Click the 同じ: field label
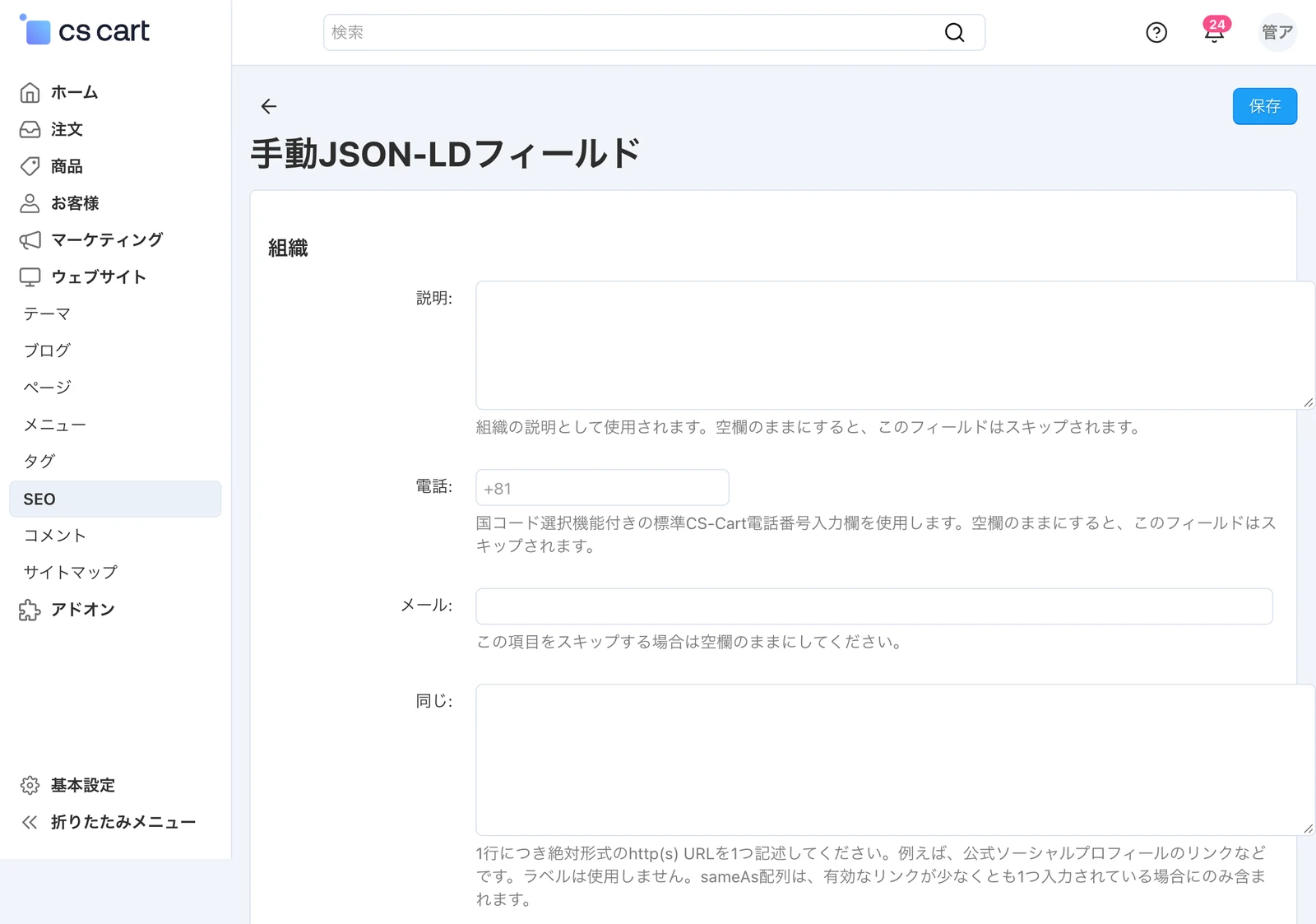Screen dimensions: 1316x924 434,701
